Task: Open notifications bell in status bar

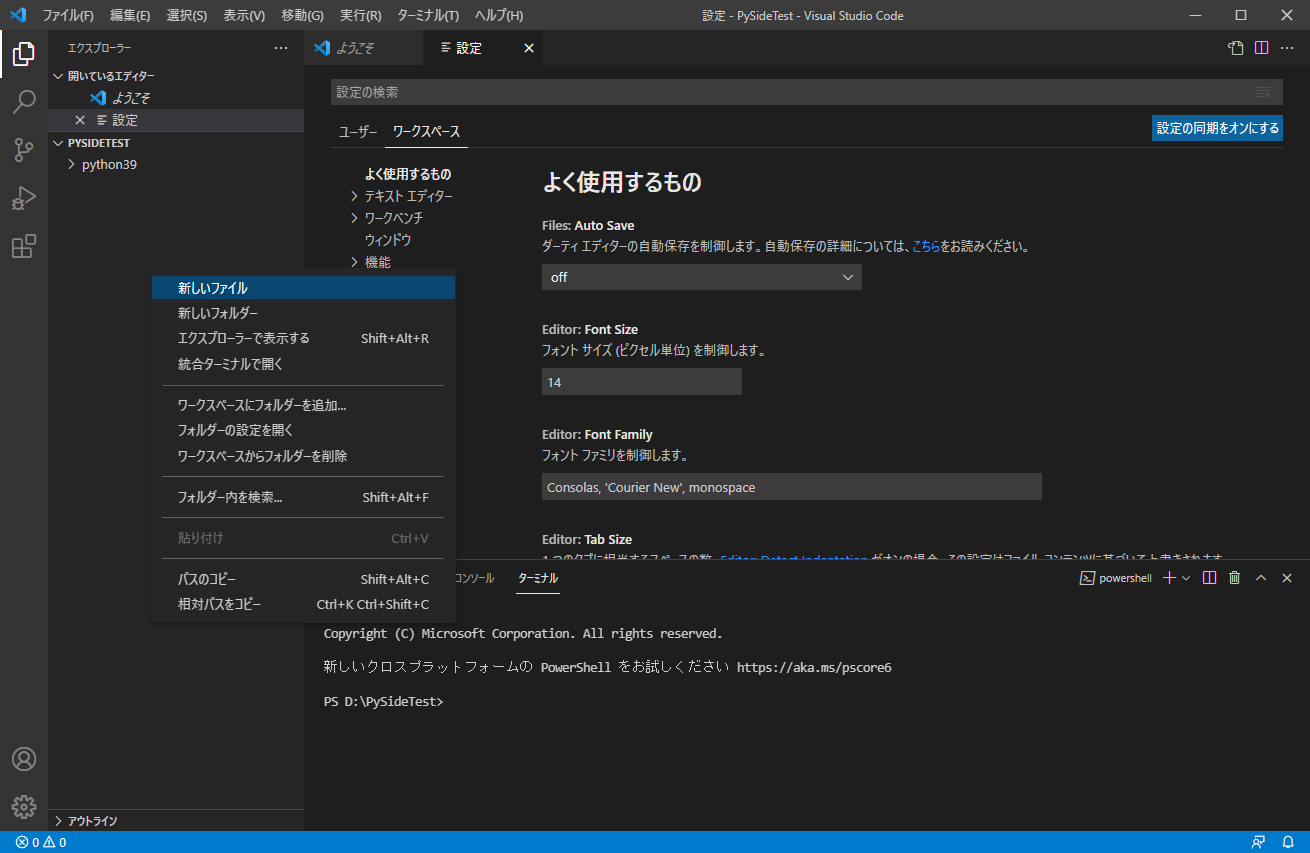Action: pyautogui.click(x=1288, y=842)
